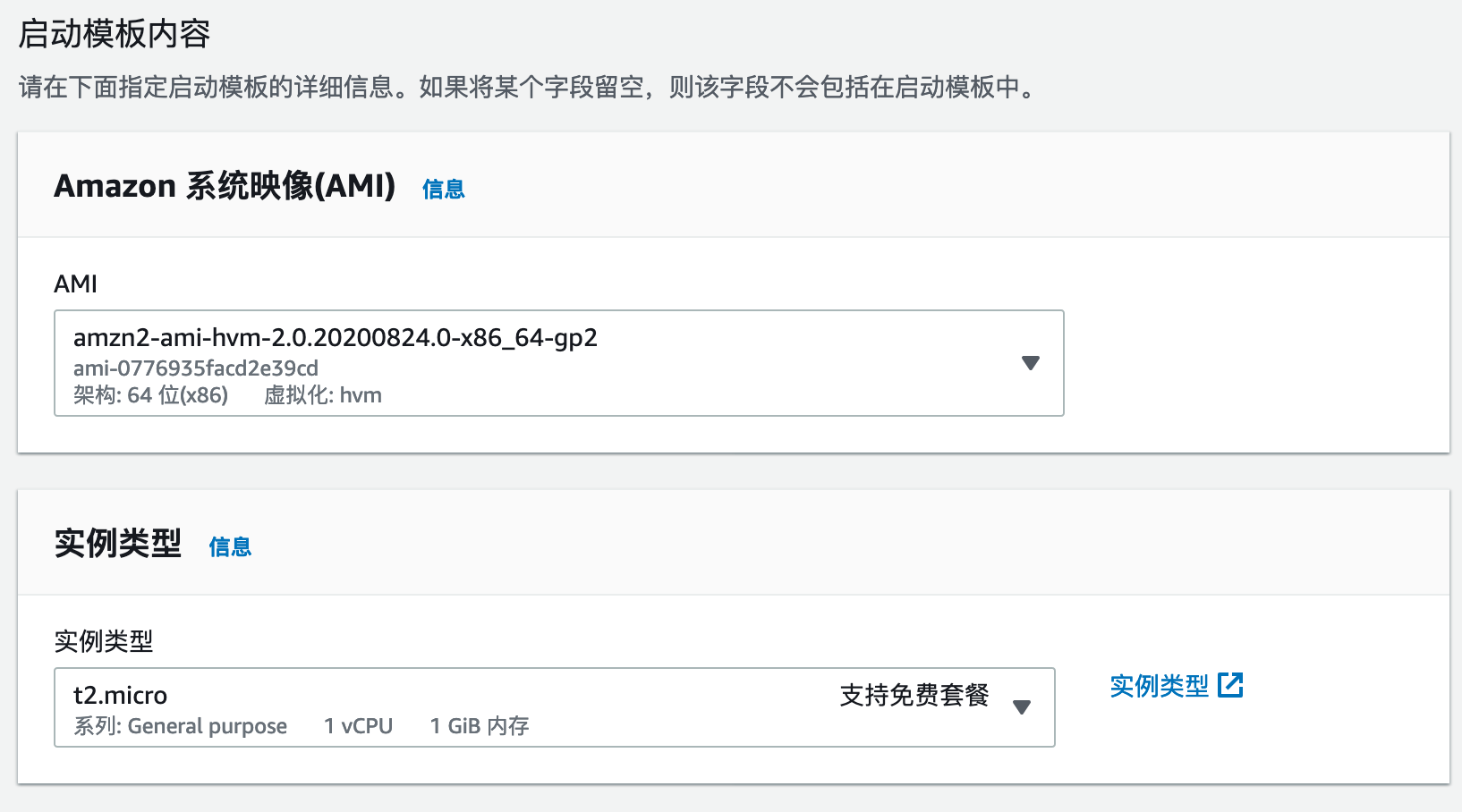The image size is (1462, 812).
Task: Click the instance type dropdown arrow
Action: click(x=1022, y=707)
